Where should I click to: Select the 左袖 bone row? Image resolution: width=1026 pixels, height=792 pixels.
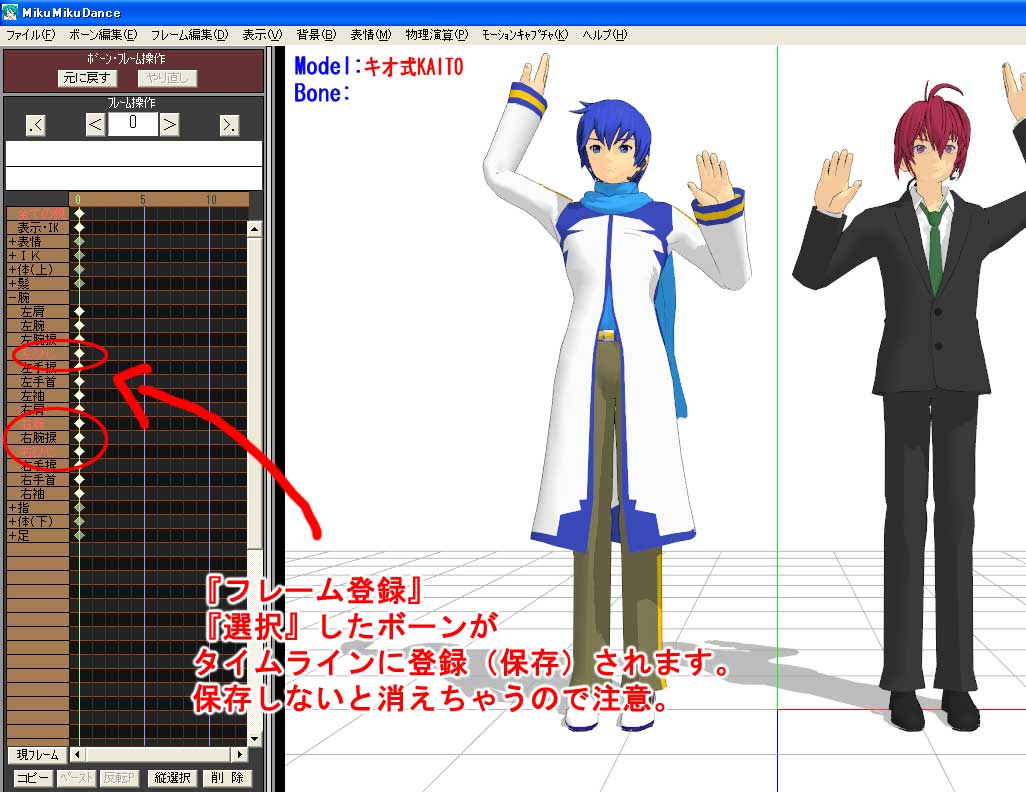37,395
